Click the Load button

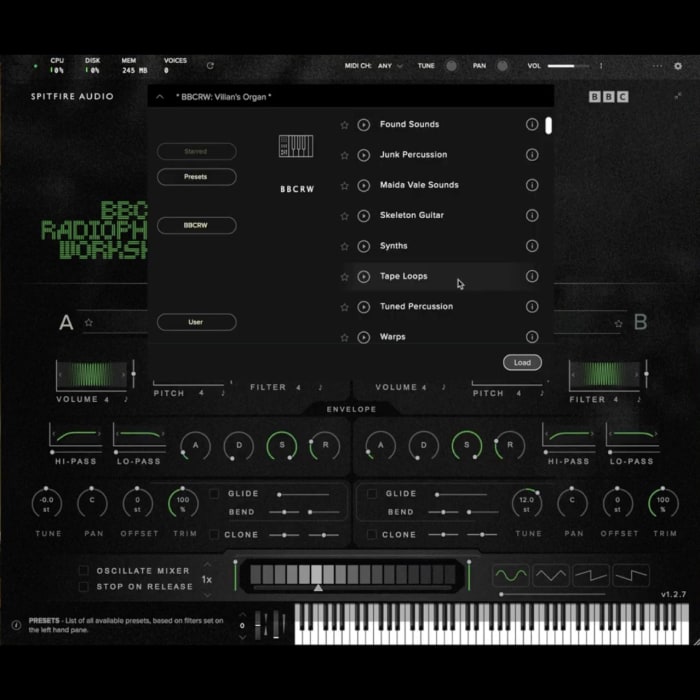coord(522,362)
